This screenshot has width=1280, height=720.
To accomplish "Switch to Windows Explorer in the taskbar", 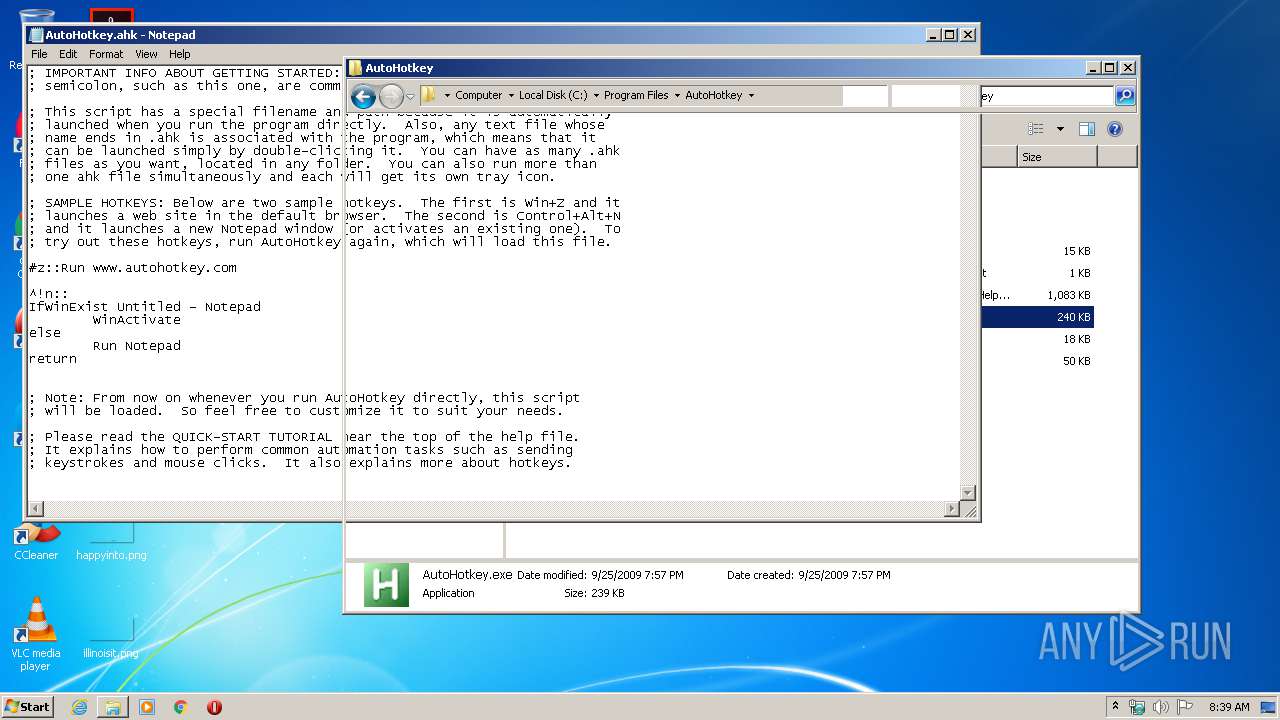I will point(113,707).
